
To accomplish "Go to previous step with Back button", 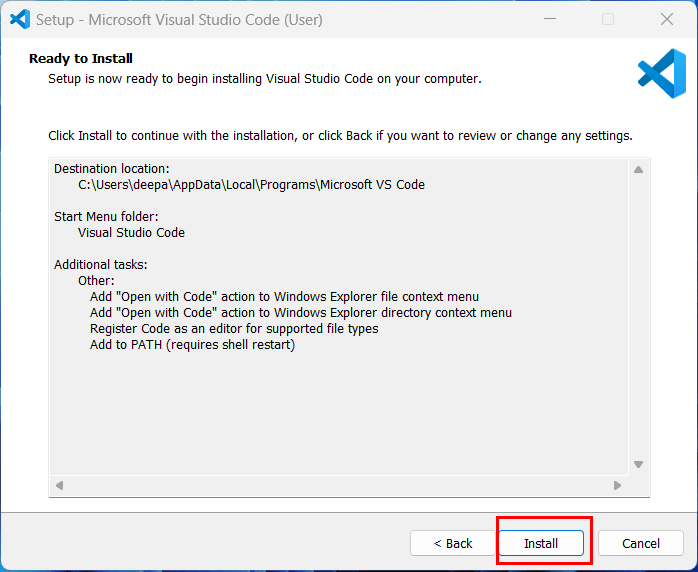I will [453, 543].
